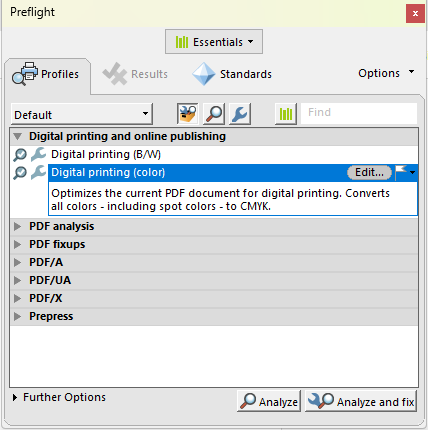Viewport: 428px width, 430px height.
Task: Click in the Find search field
Action: pyautogui.click(x=359, y=113)
